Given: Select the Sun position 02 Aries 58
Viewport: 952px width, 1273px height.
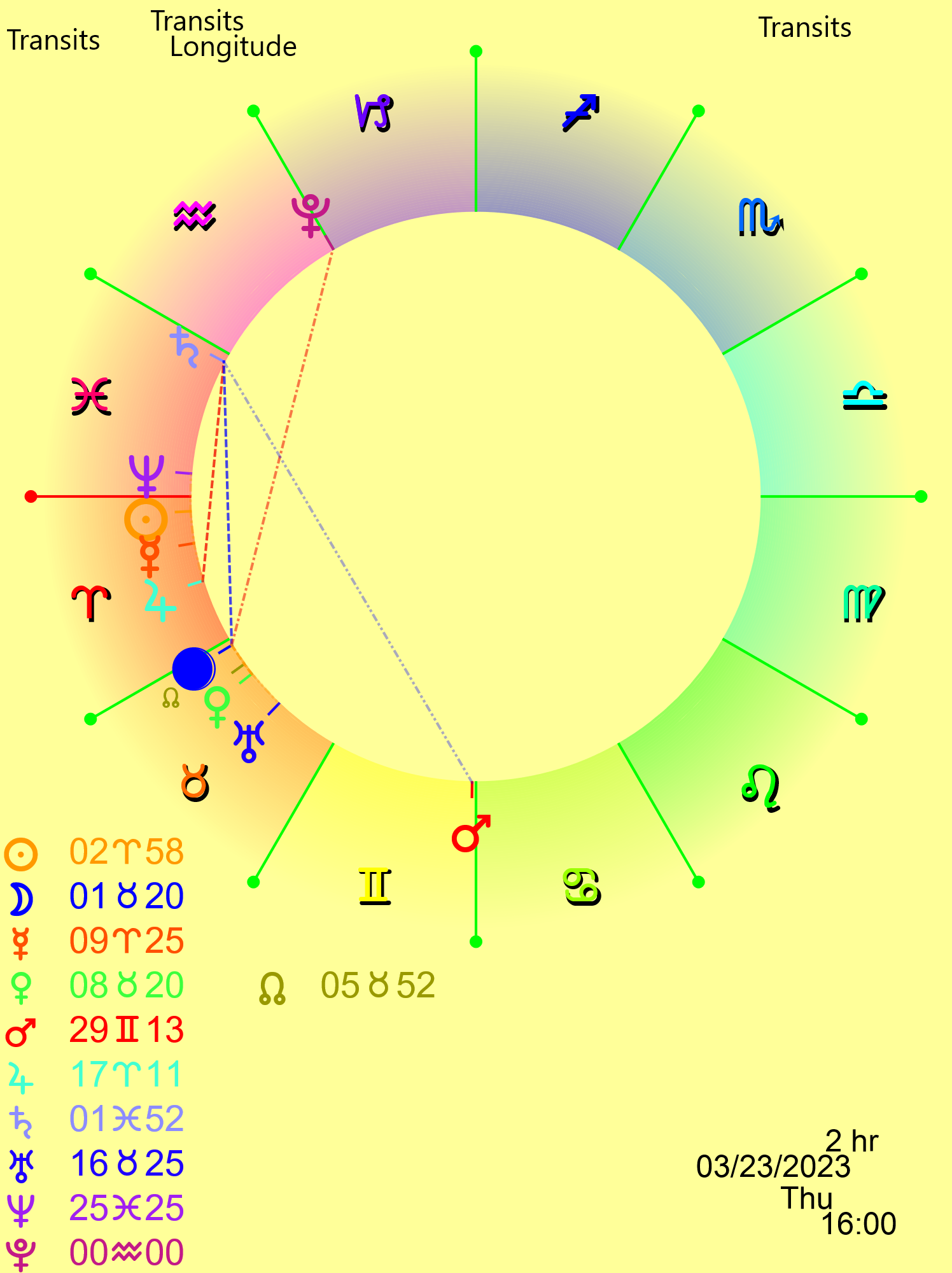Looking at the screenshot, I should 126,852.
